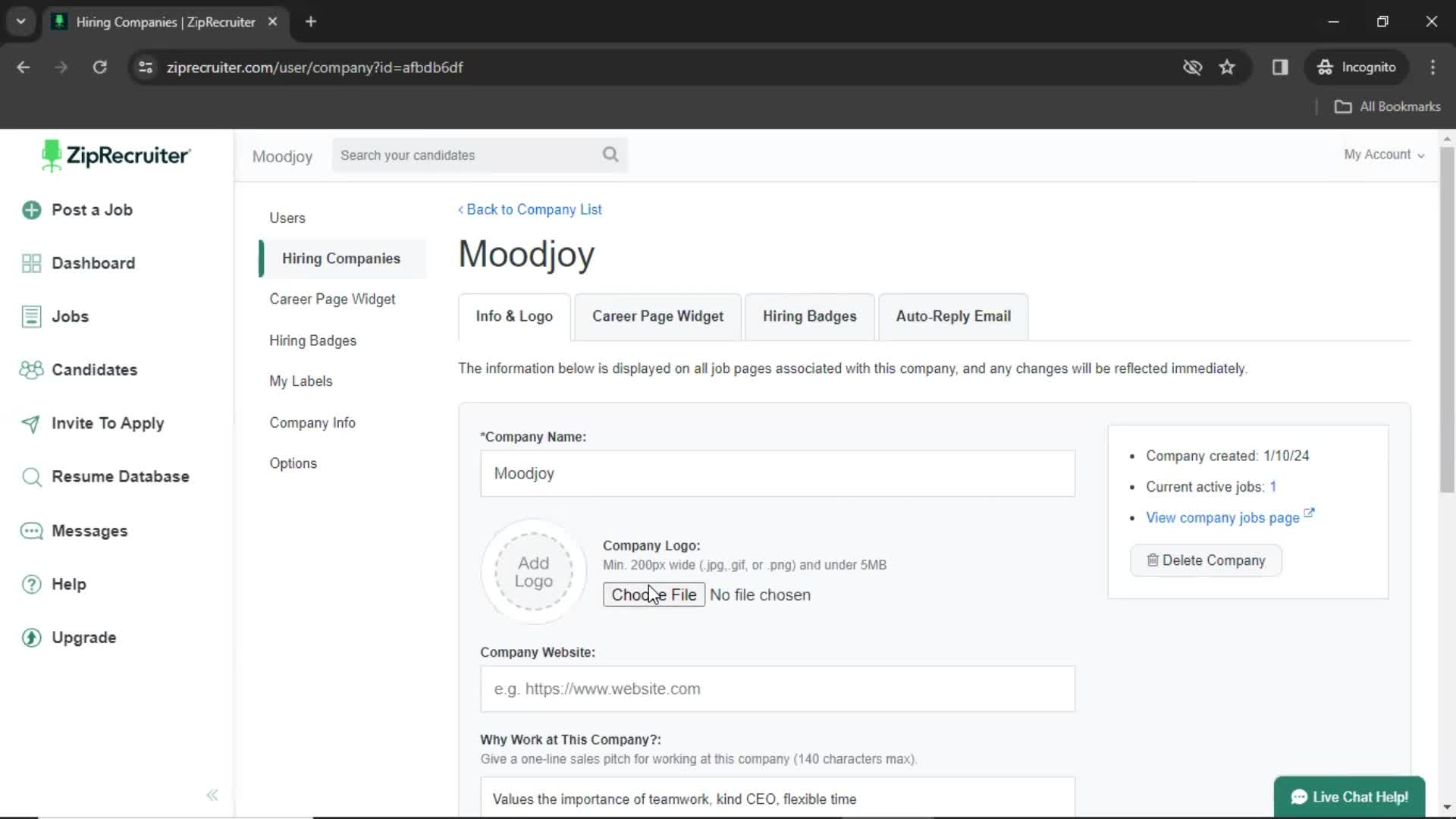
Task: Open the Dashboard icon
Action: click(x=31, y=262)
